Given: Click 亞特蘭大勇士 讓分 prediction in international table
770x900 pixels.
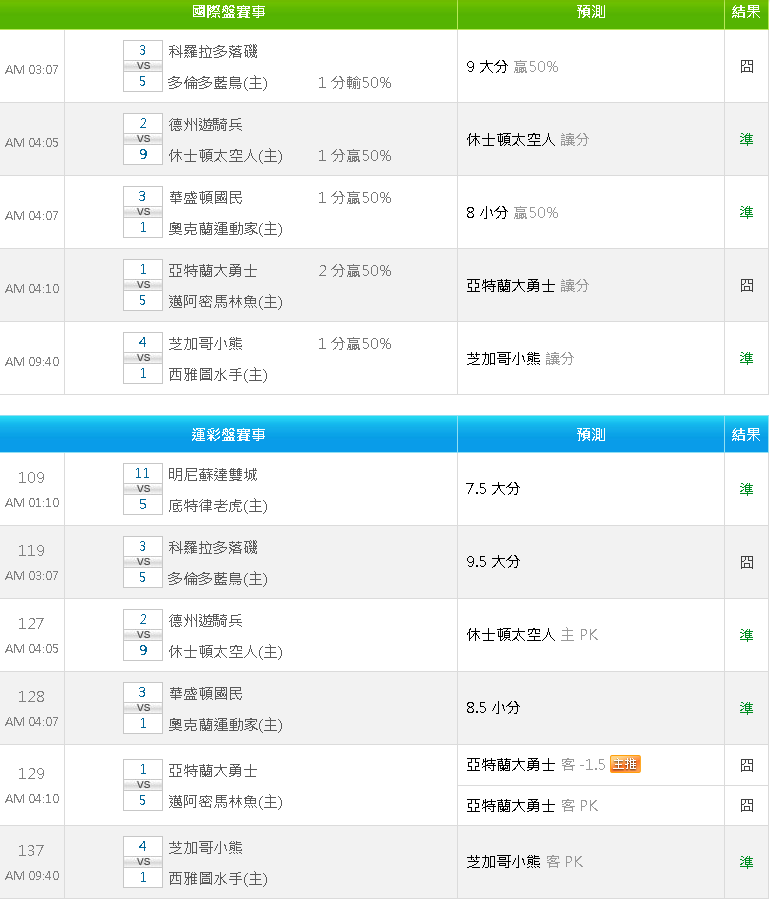Looking at the screenshot, I should (527, 285).
